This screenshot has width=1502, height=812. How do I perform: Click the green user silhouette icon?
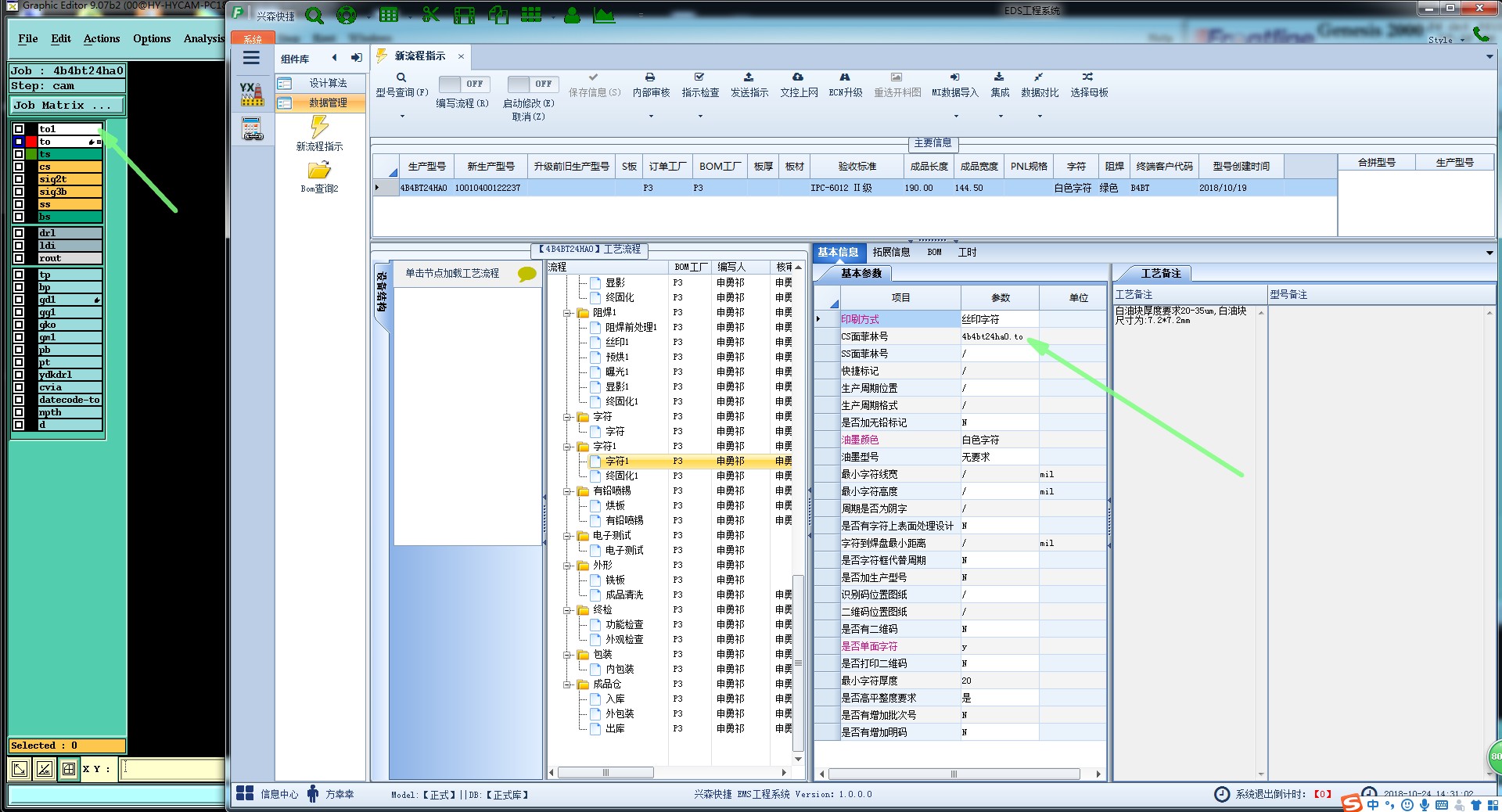(x=572, y=16)
